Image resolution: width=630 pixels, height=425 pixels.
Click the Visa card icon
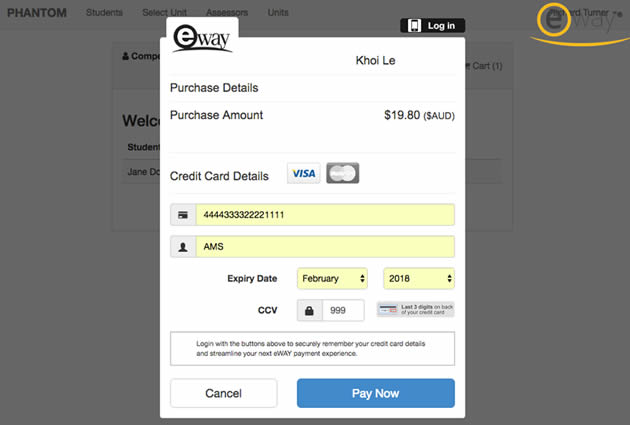pyautogui.click(x=304, y=174)
